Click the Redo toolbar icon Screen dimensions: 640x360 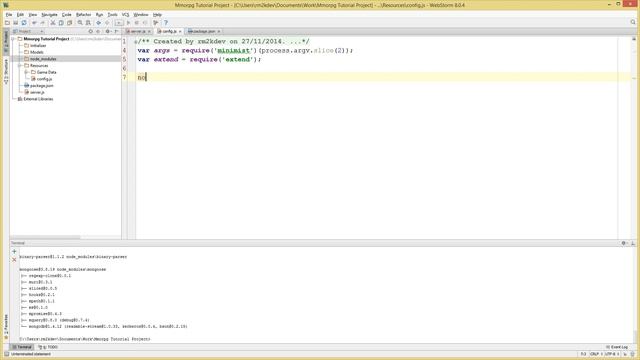[x=42, y=23]
